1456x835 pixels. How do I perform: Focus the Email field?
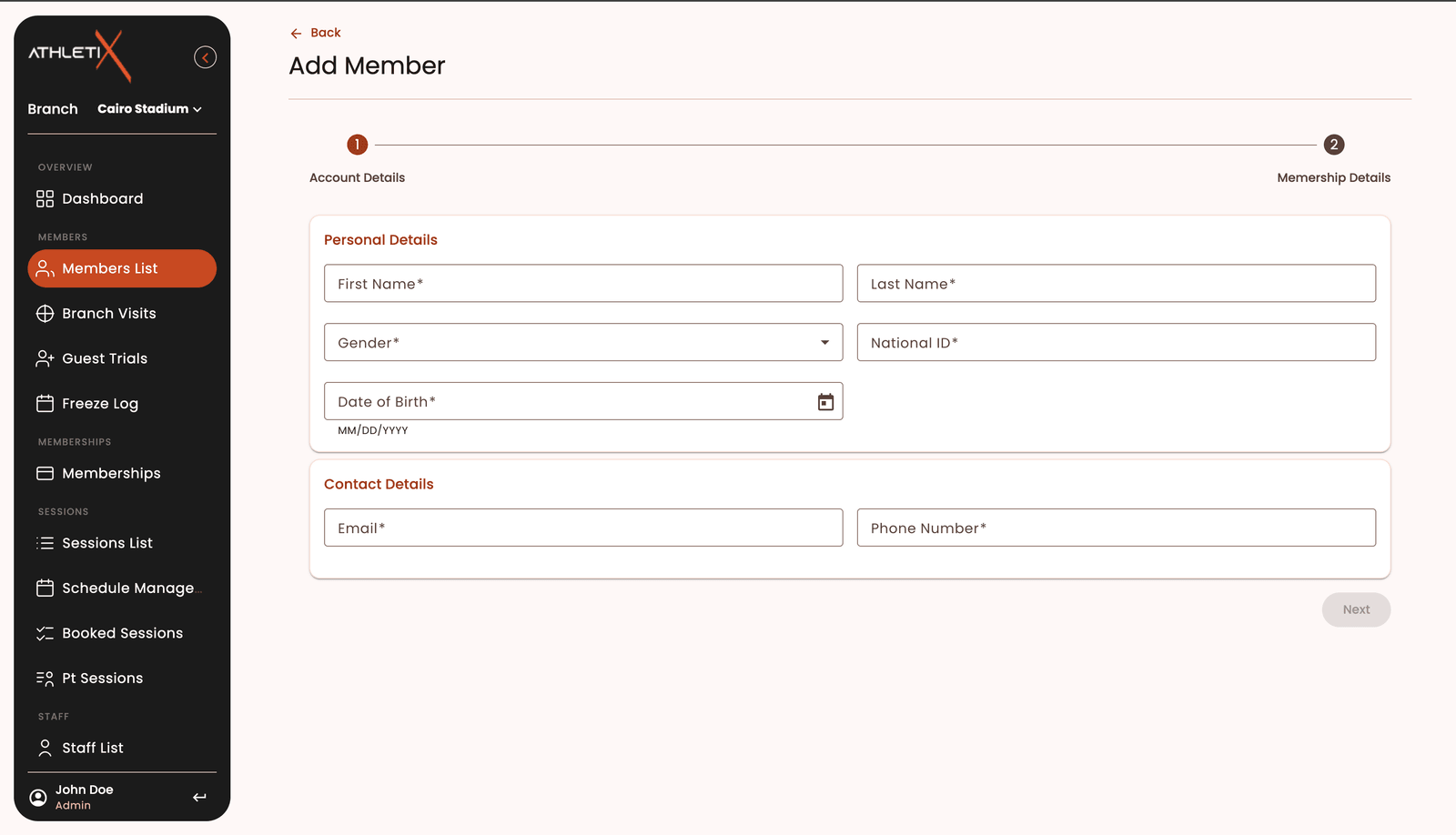(583, 528)
